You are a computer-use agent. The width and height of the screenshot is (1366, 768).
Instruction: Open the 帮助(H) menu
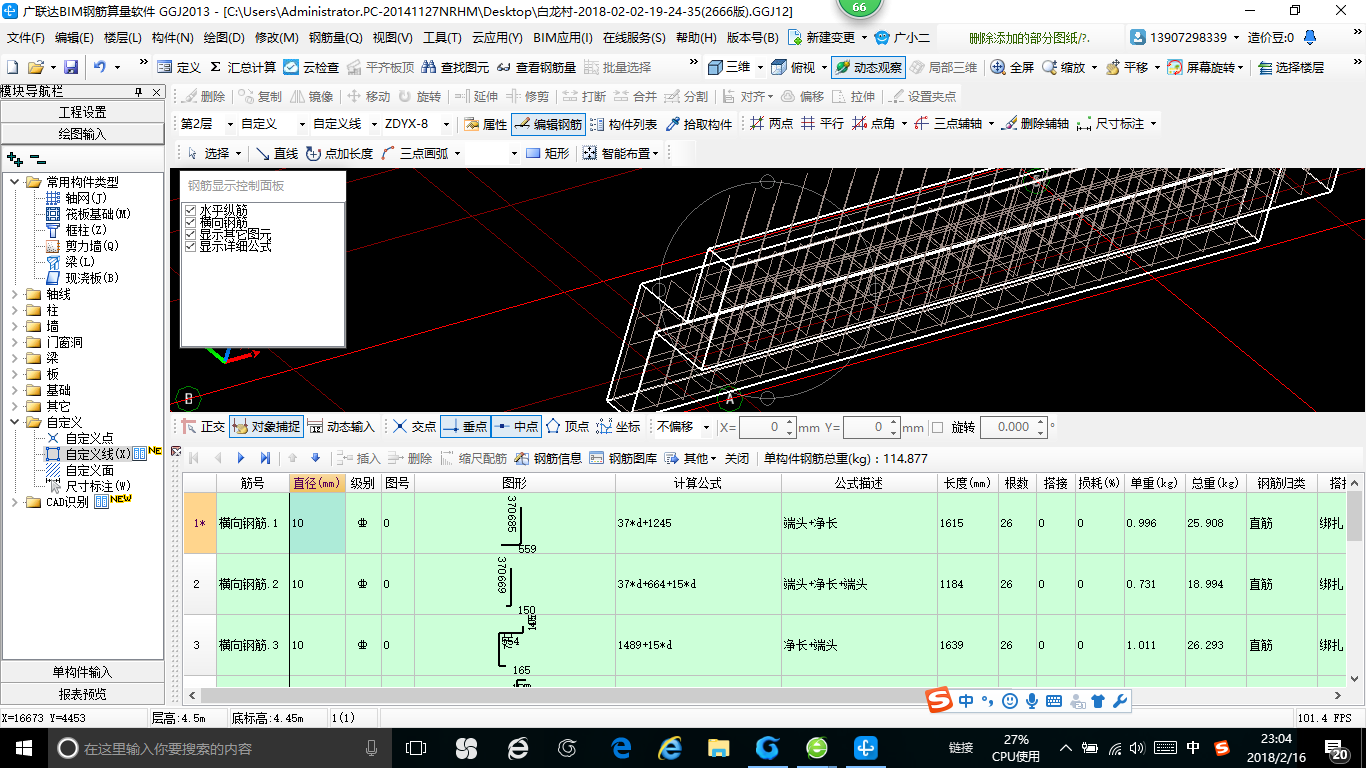[696, 38]
